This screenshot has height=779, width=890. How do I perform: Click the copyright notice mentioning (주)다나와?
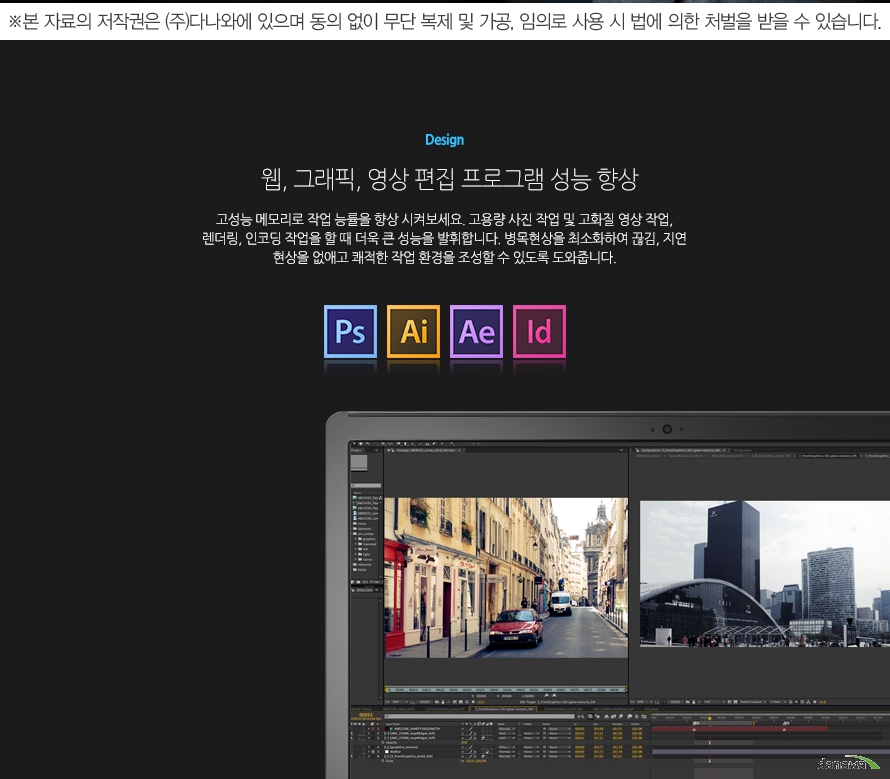pyautogui.click(x=445, y=22)
